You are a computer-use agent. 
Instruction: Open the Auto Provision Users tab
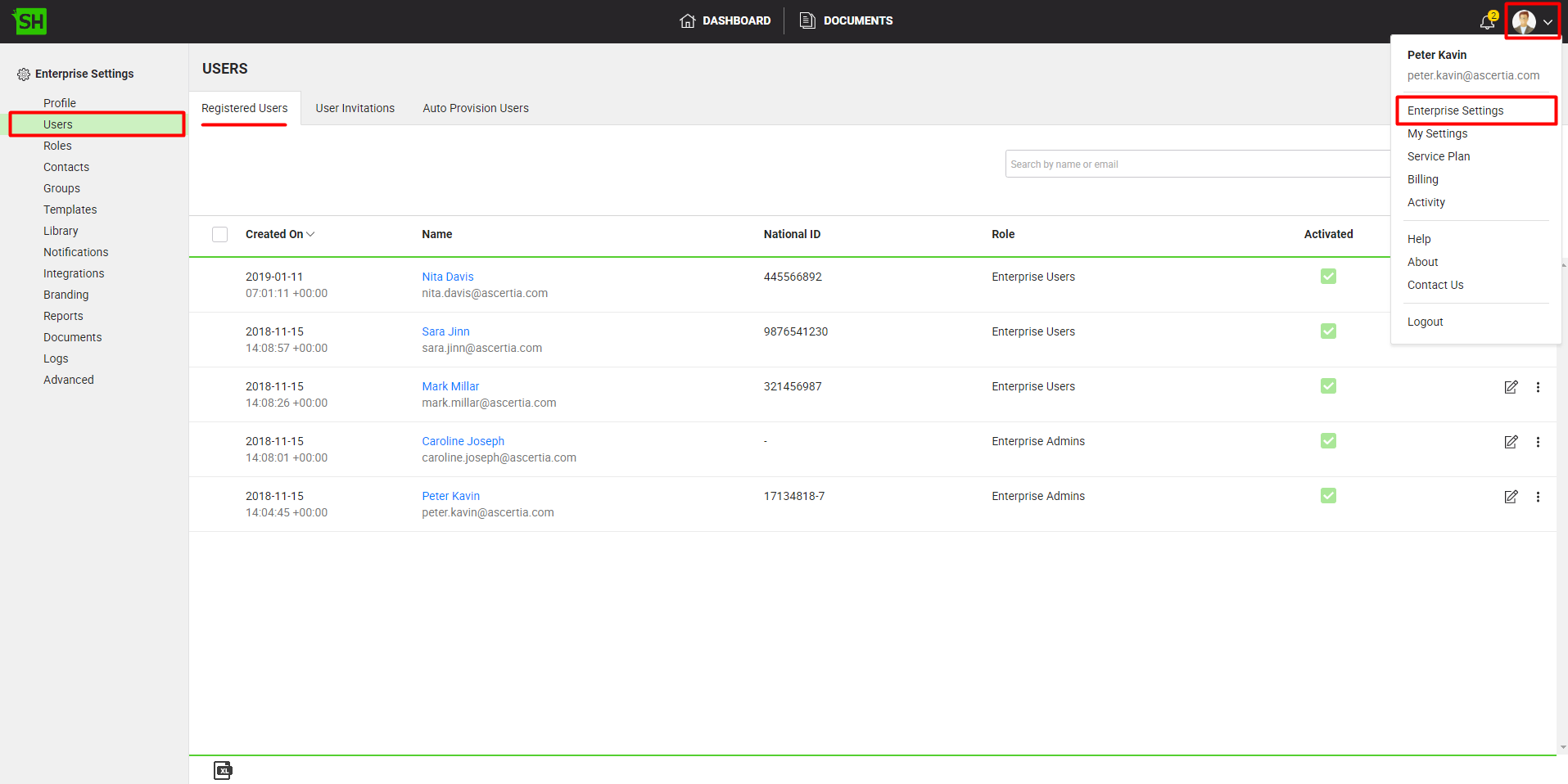(x=475, y=108)
